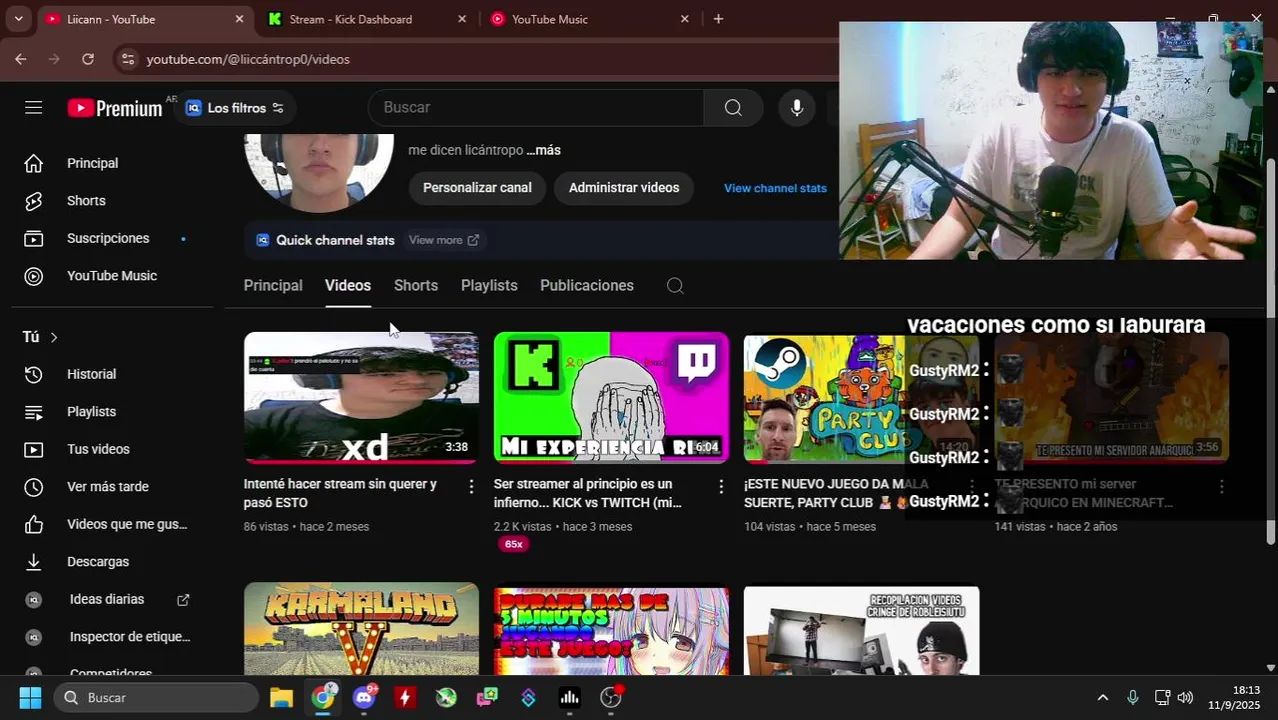Open Los filtros extension button
The width and height of the screenshot is (1278, 720).
[x=235, y=108]
